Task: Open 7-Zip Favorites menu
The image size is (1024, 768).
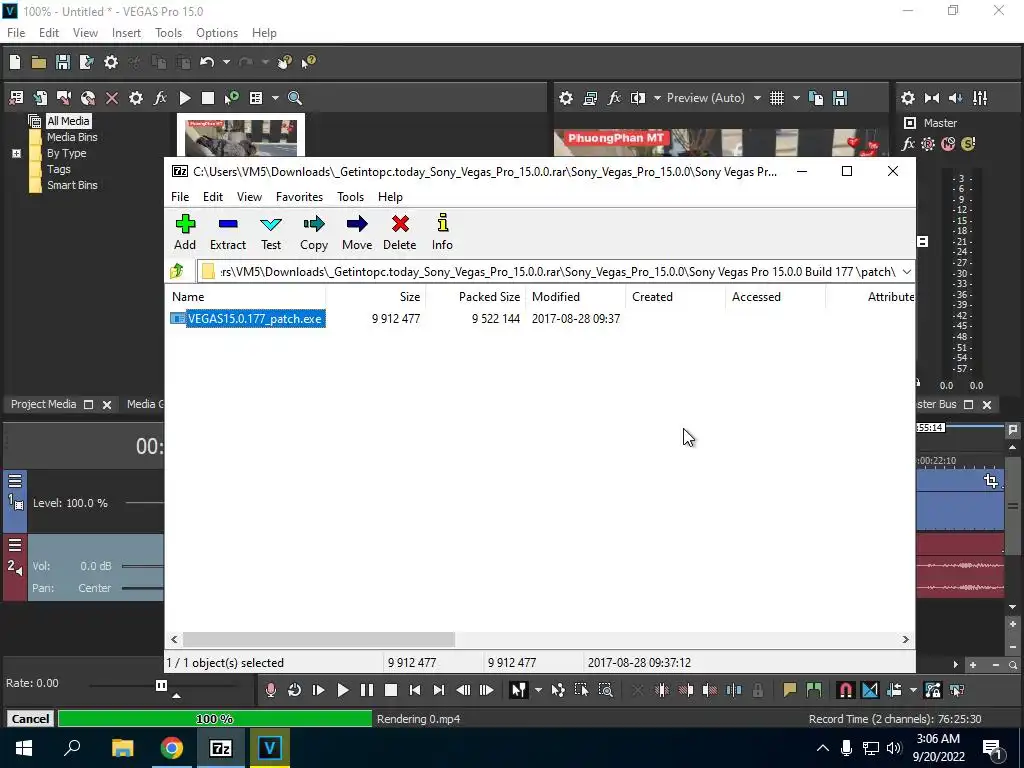Action: (x=299, y=197)
